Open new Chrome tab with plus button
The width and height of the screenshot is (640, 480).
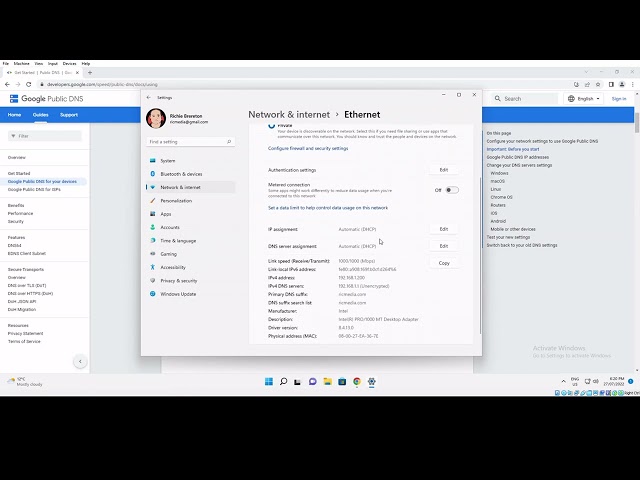click(x=90, y=73)
